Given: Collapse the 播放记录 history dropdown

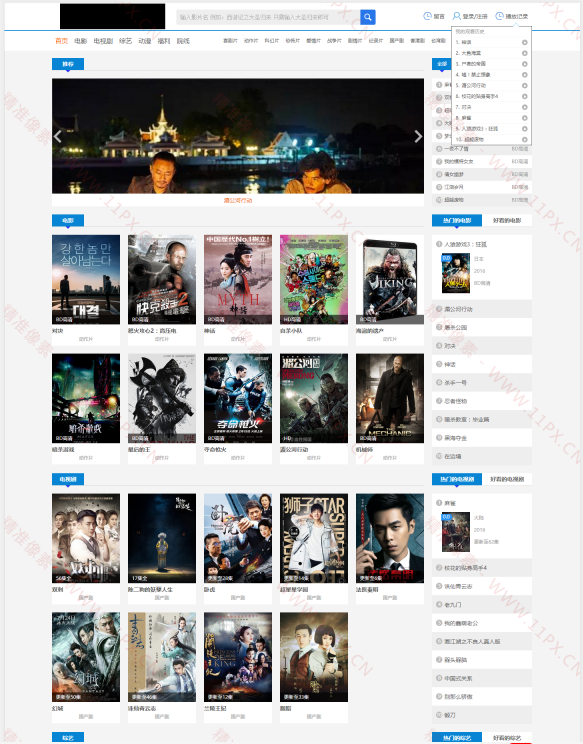Looking at the screenshot, I should pyautogui.click(x=512, y=16).
